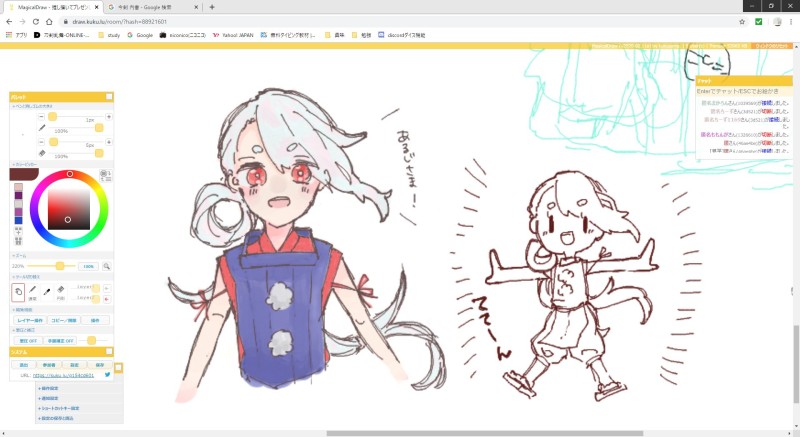The width and height of the screenshot is (800, 437).
Task: Increase eraser size with plus button
Action: click(109, 142)
